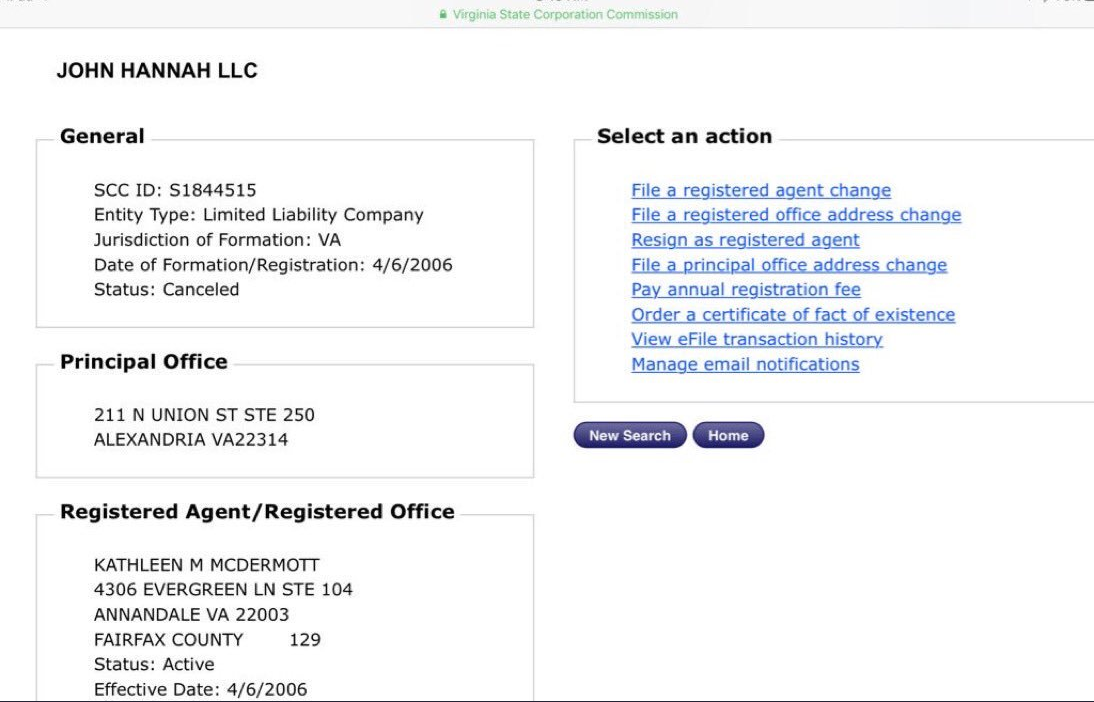The image size is (1094, 702).
Task: Click the Status: Canceled line
Action: point(166,290)
